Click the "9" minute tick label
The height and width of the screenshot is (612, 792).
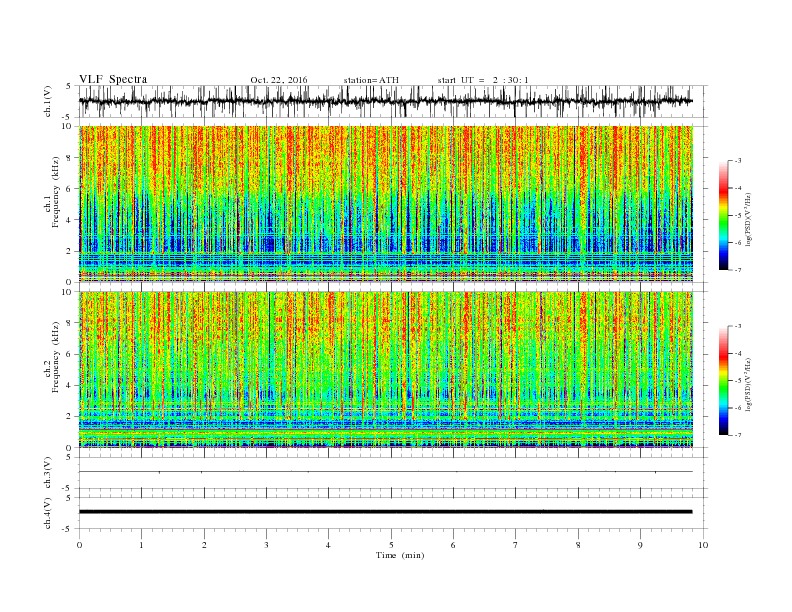point(640,545)
